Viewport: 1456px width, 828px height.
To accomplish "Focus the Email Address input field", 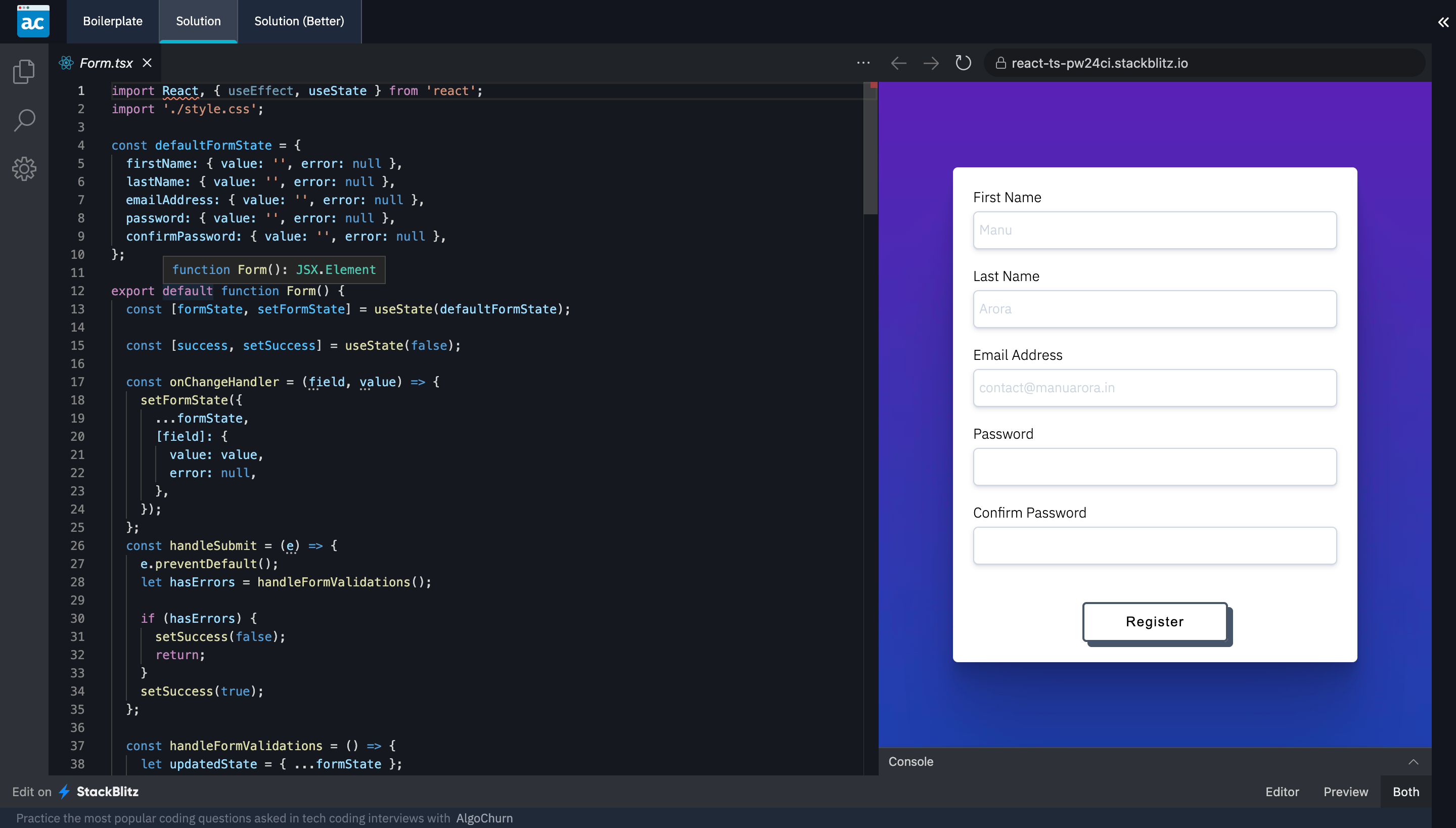I will click(1155, 388).
